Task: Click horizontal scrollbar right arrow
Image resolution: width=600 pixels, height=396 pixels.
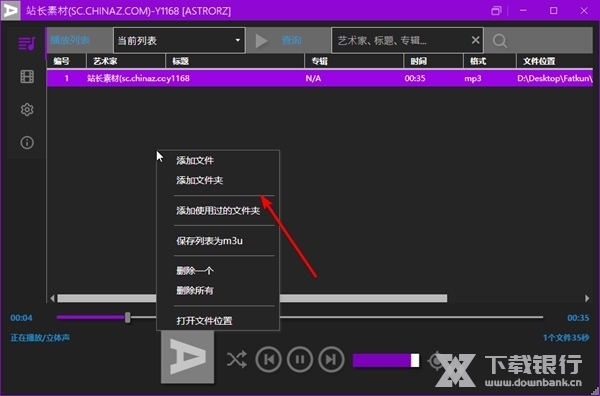Action: tap(587, 298)
